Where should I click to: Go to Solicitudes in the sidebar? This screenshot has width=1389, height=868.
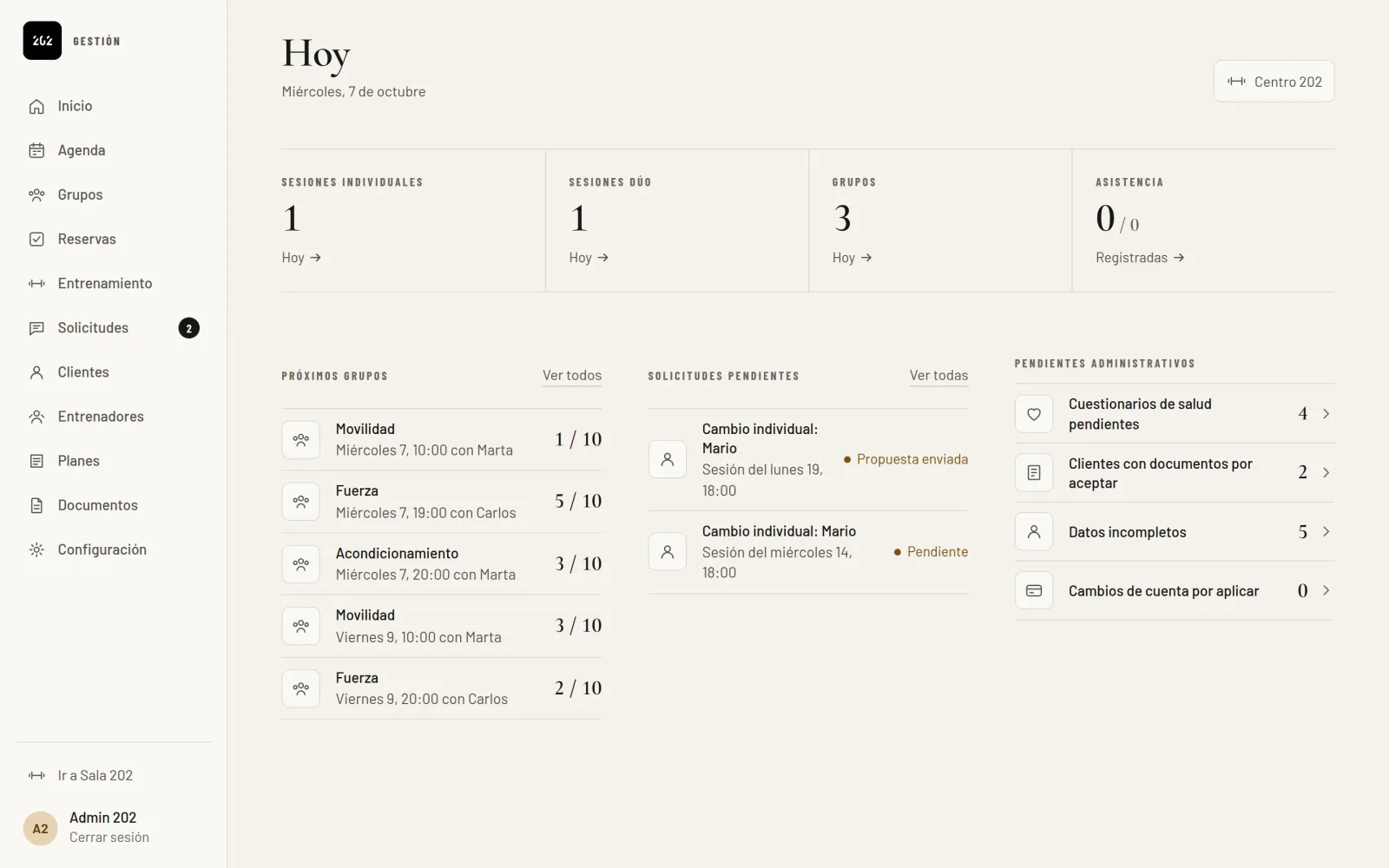tap(113, 328)
